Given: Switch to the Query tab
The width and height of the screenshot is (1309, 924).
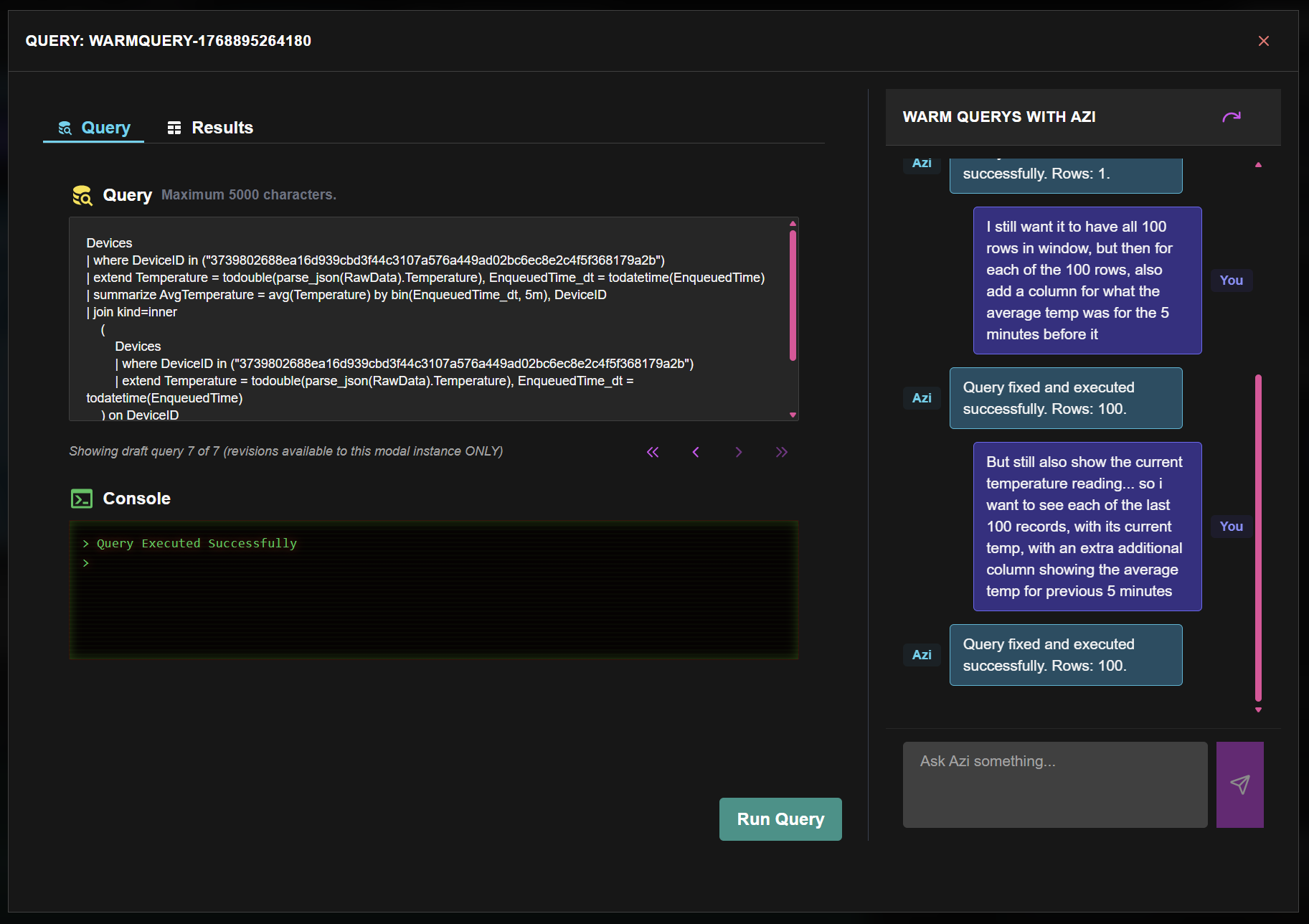Looking at the screenshot, I should [94, 128].
